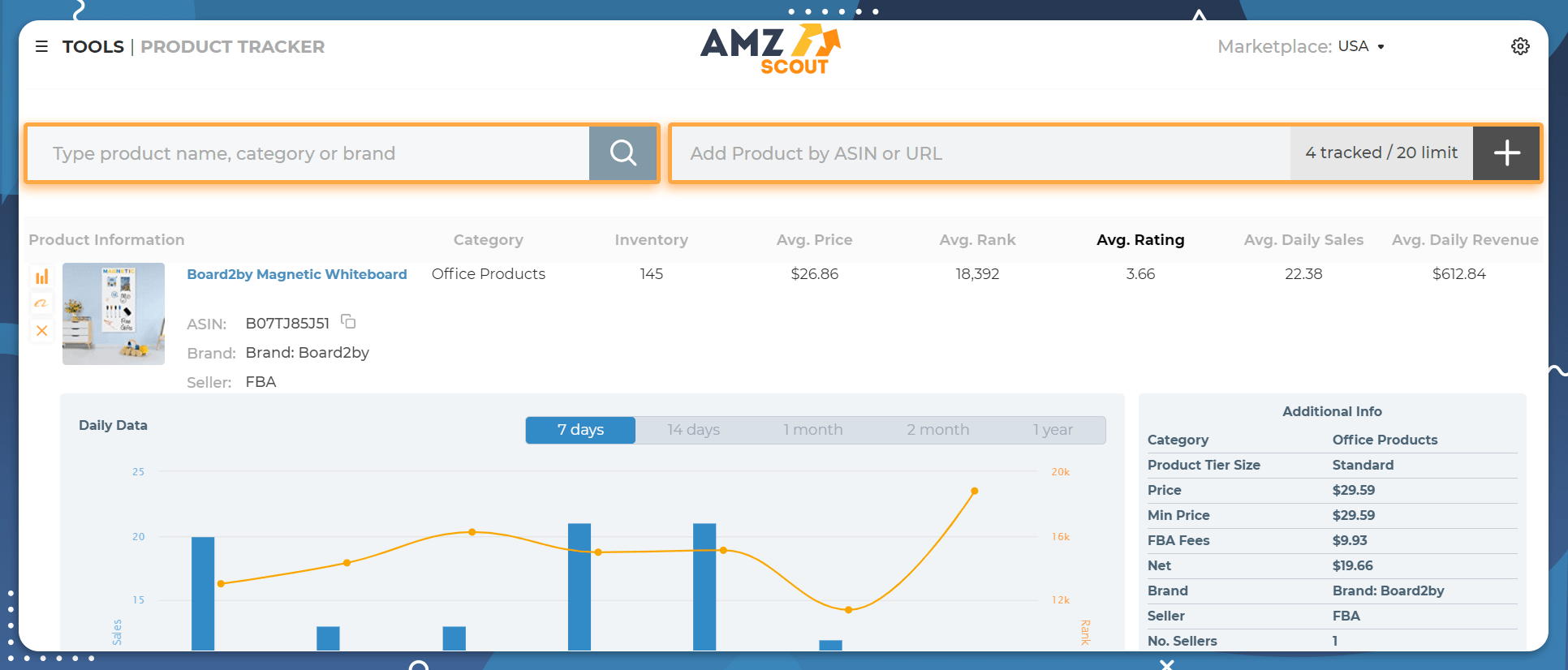Click the '3.66' rating value
Viewport: 1568px width, 670px height.
(x=1140, y=274)
